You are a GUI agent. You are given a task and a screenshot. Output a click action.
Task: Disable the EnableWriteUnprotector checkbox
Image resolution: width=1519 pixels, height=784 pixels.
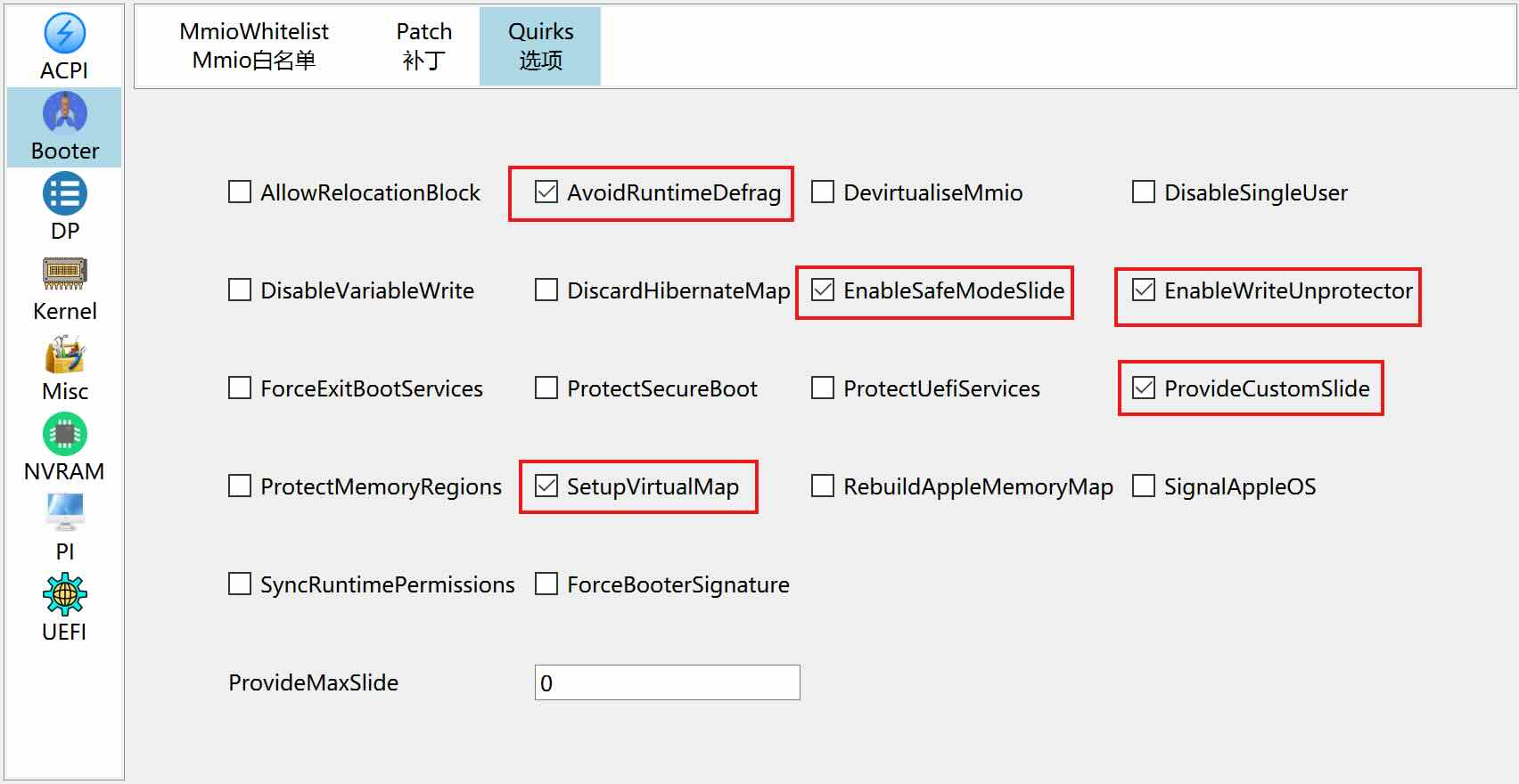1143,290
